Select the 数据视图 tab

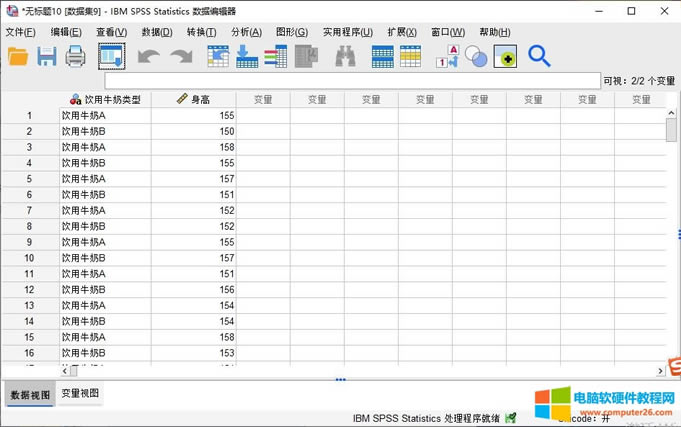pyautogui.click(x=28, y=394)
